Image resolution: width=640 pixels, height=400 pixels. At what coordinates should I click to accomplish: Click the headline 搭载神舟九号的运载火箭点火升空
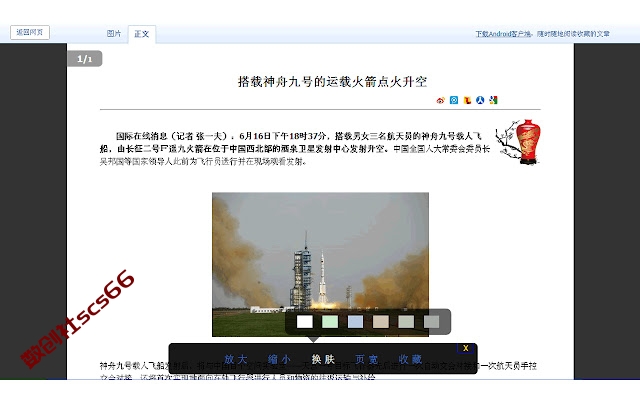tap(332, 82)
